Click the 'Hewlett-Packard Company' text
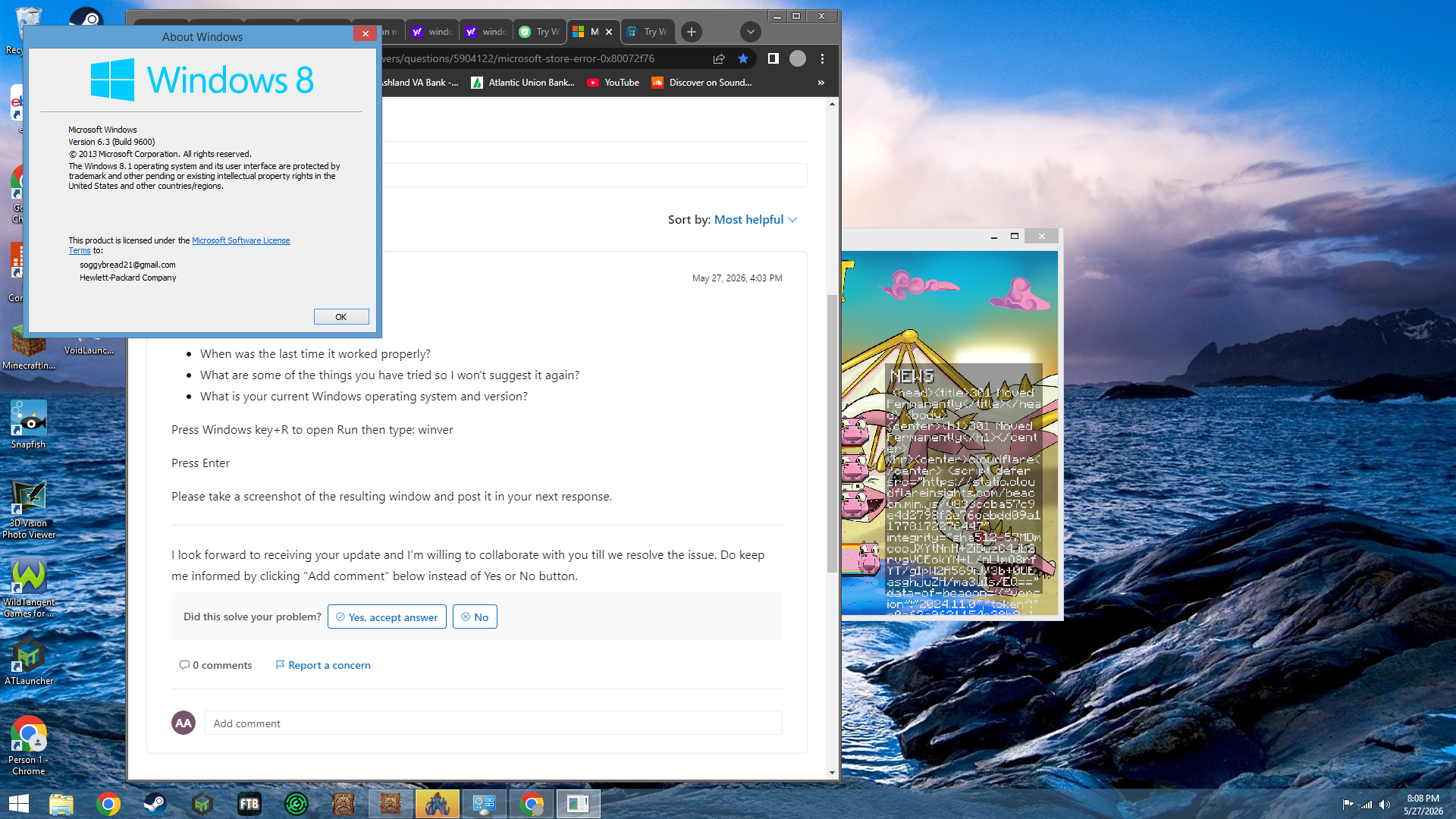This screenshot has height=819, width=1456. coord(128,278)
